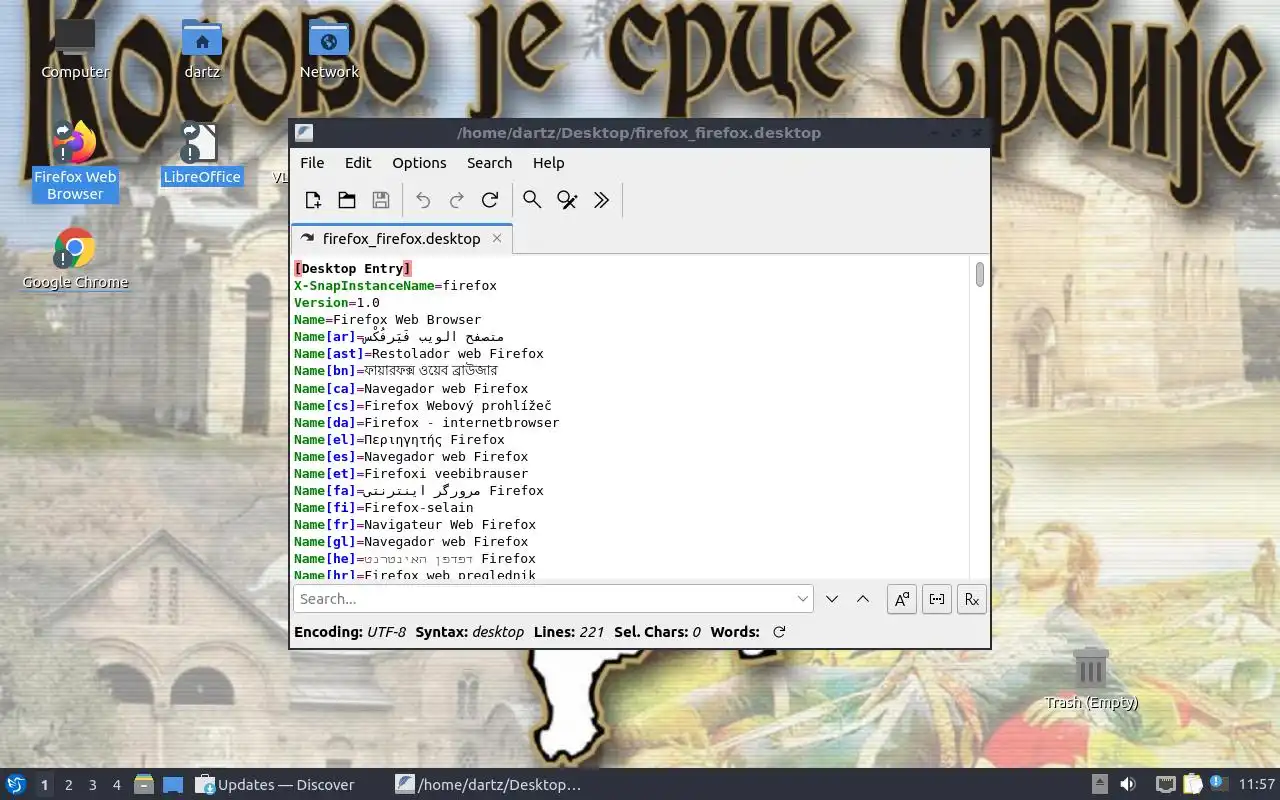Switch to virtual desktop 3
The height and width of the screenshot is (800, 1280).
92,785
